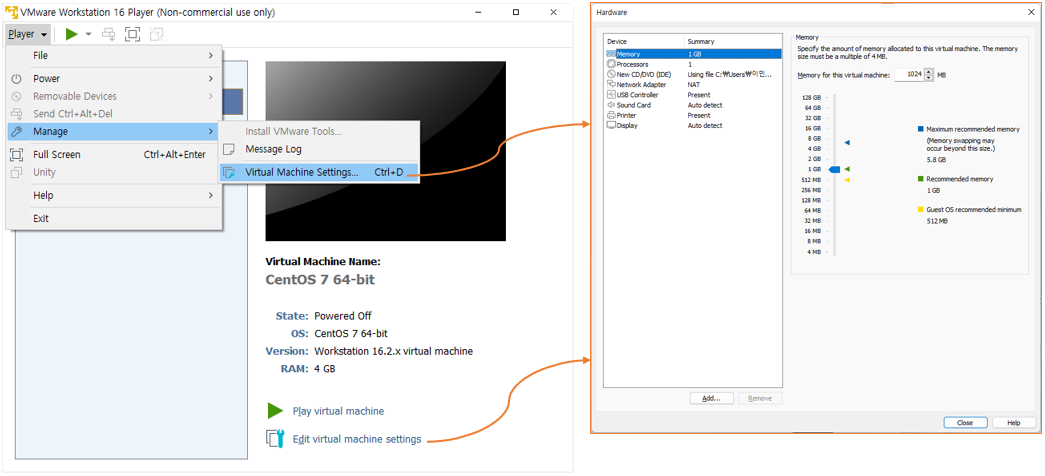Select the Memory row in device list

pyautogui.click(x=692, y=54)
